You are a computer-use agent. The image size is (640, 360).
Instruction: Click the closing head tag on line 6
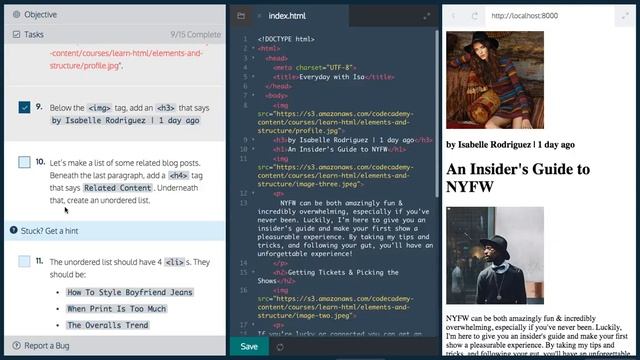[278, 86]
